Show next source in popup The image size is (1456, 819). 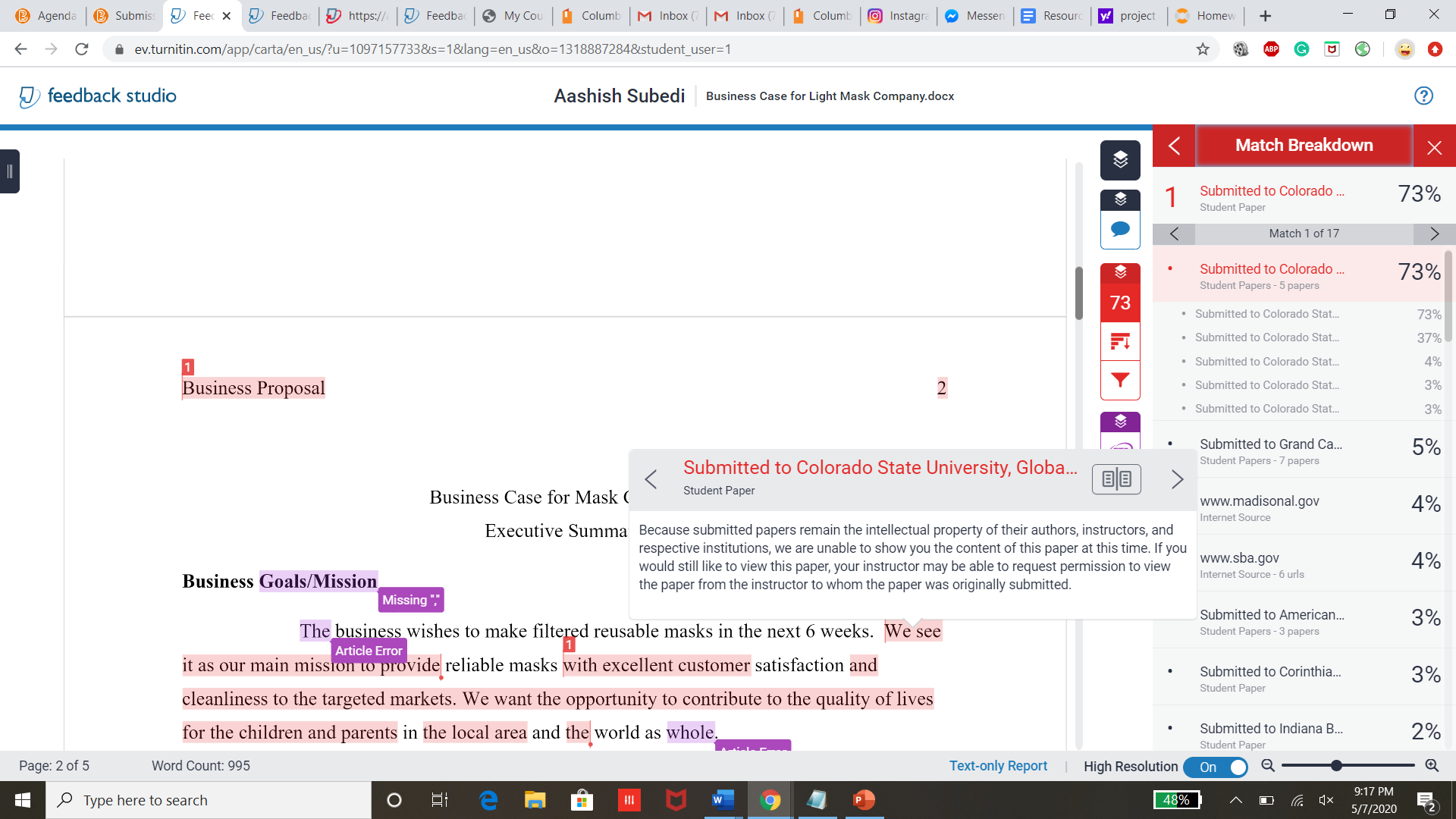(x=1177, y=479)
